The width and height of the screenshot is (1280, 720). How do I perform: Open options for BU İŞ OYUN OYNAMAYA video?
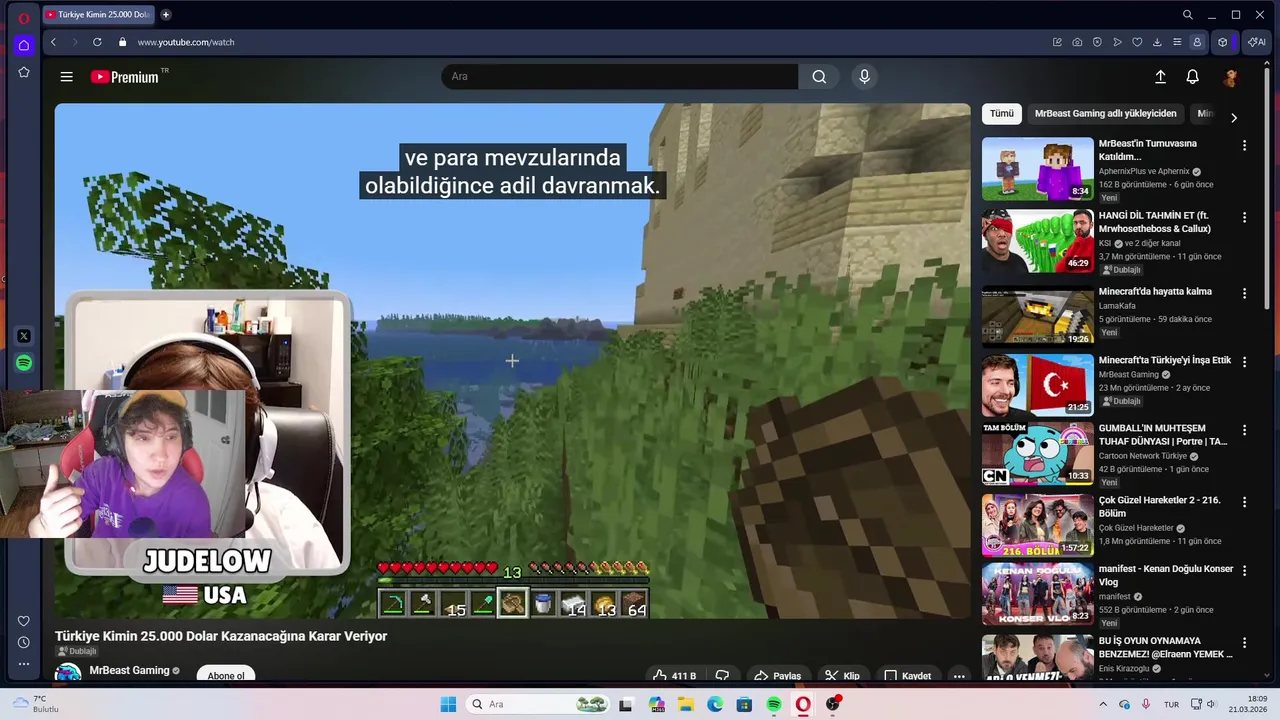point(1244,642)
